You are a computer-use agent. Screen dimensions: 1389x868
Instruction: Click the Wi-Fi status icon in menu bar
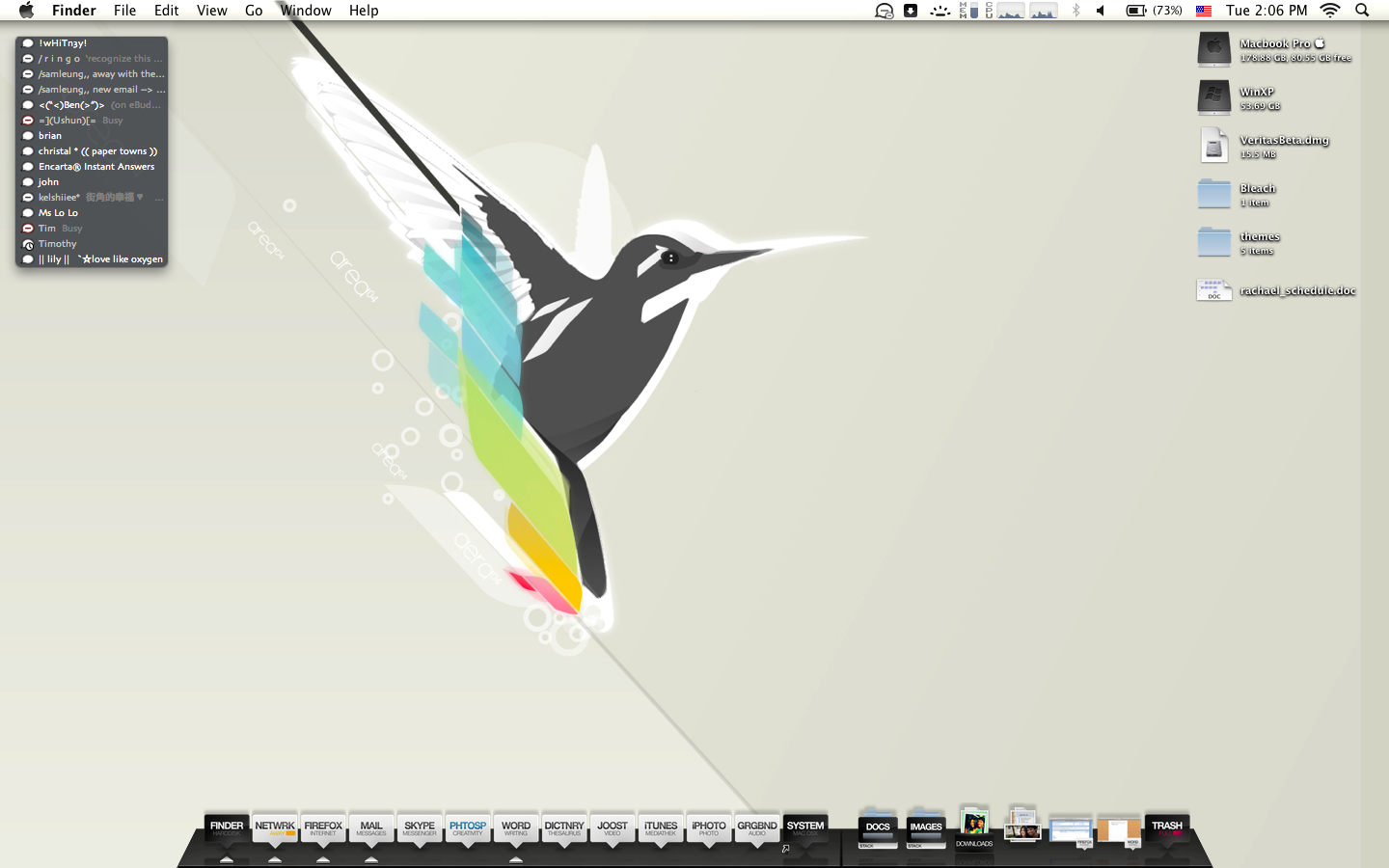[x=1330, y=11]
